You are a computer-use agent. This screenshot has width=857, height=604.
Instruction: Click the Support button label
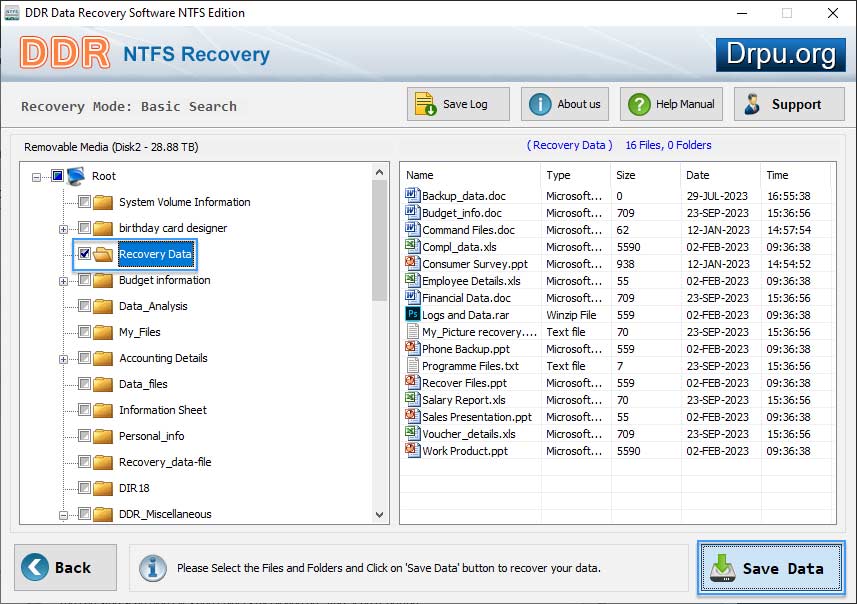coord(796,104)
